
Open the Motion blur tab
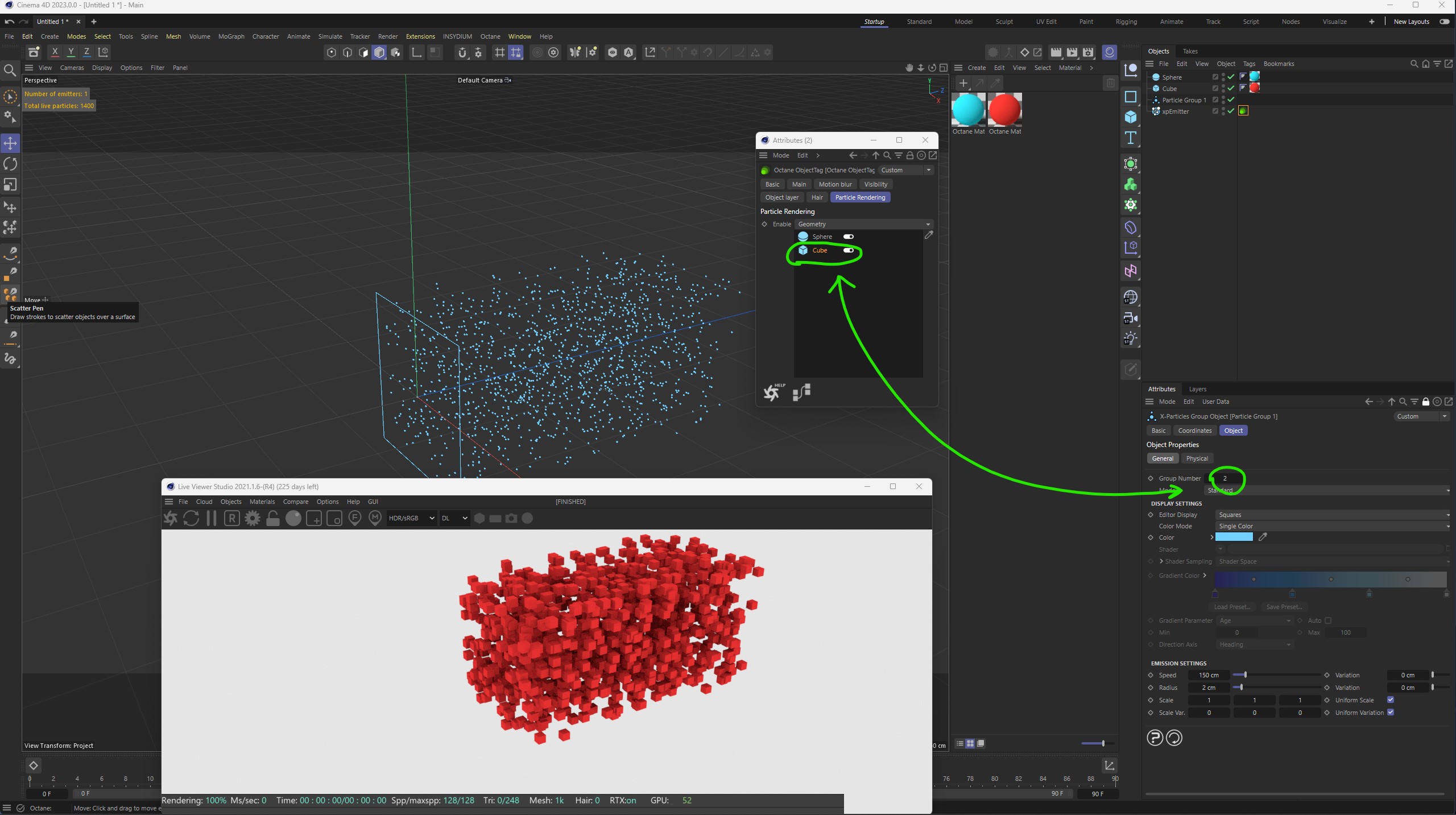(x=835, y=184)
